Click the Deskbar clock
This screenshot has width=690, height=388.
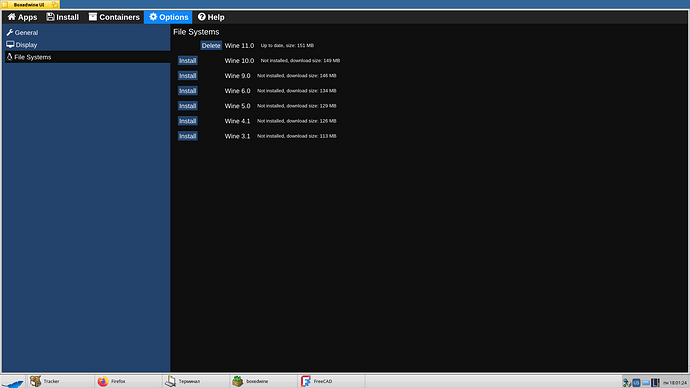coord(675,383)
